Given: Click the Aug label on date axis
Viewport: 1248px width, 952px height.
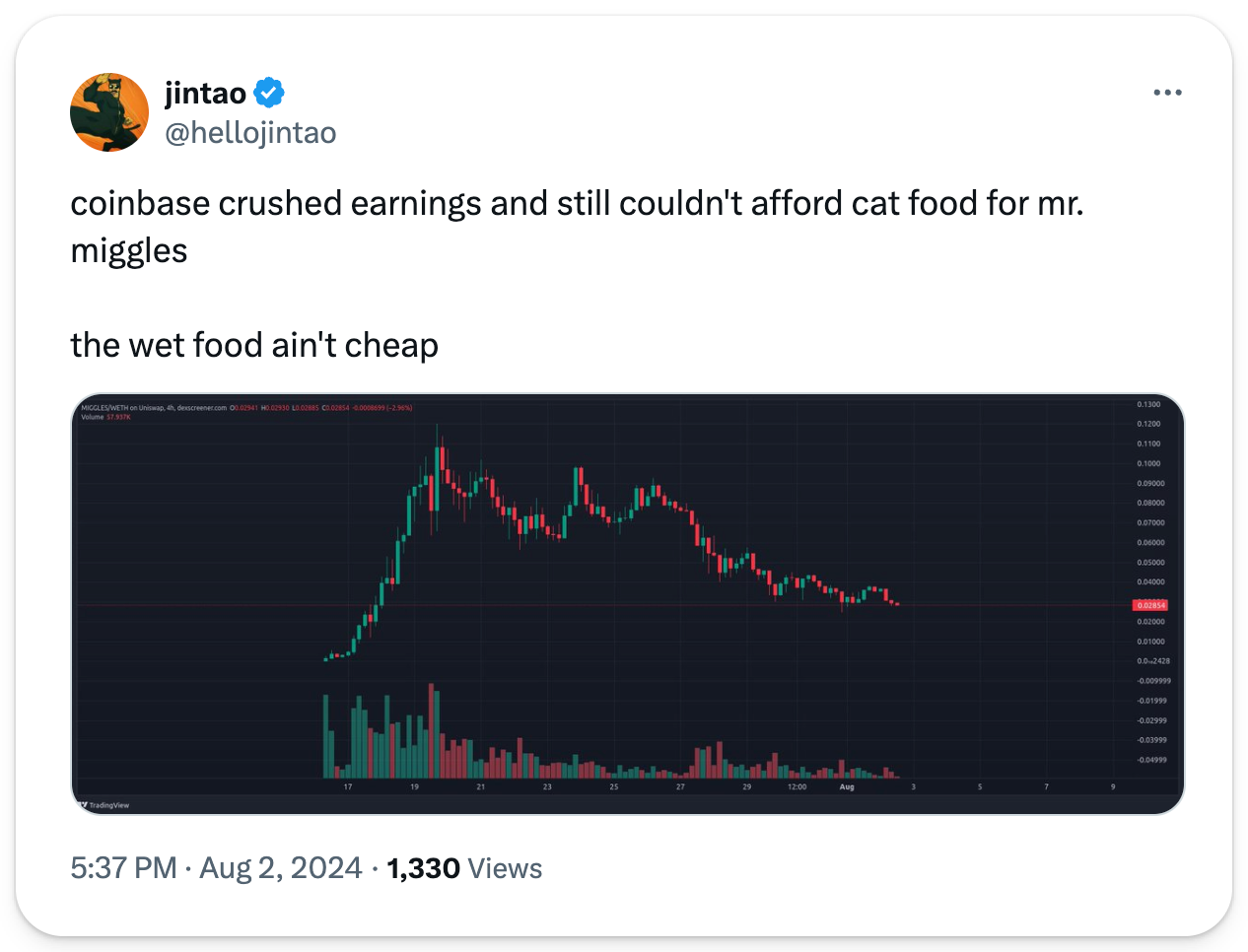Looking at the screenshot, I should (846, 786).
